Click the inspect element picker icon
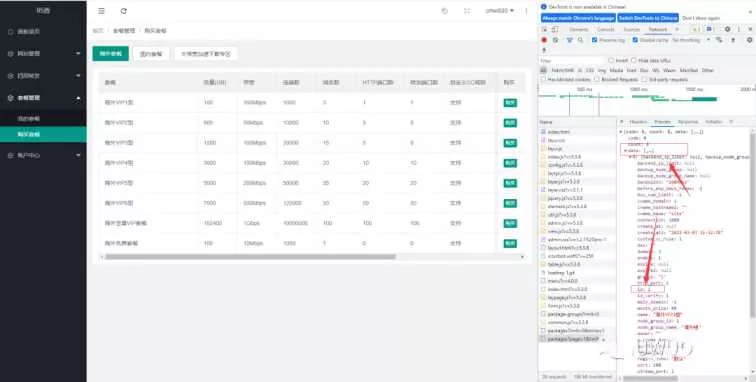This screenshot has height=382, width=756. (544, 29)
